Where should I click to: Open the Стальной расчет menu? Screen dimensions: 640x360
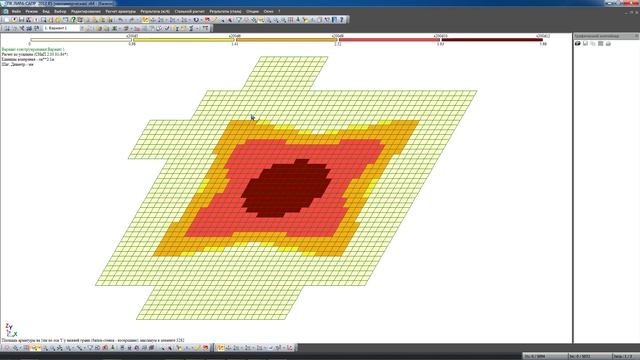[x=189, y=11]
